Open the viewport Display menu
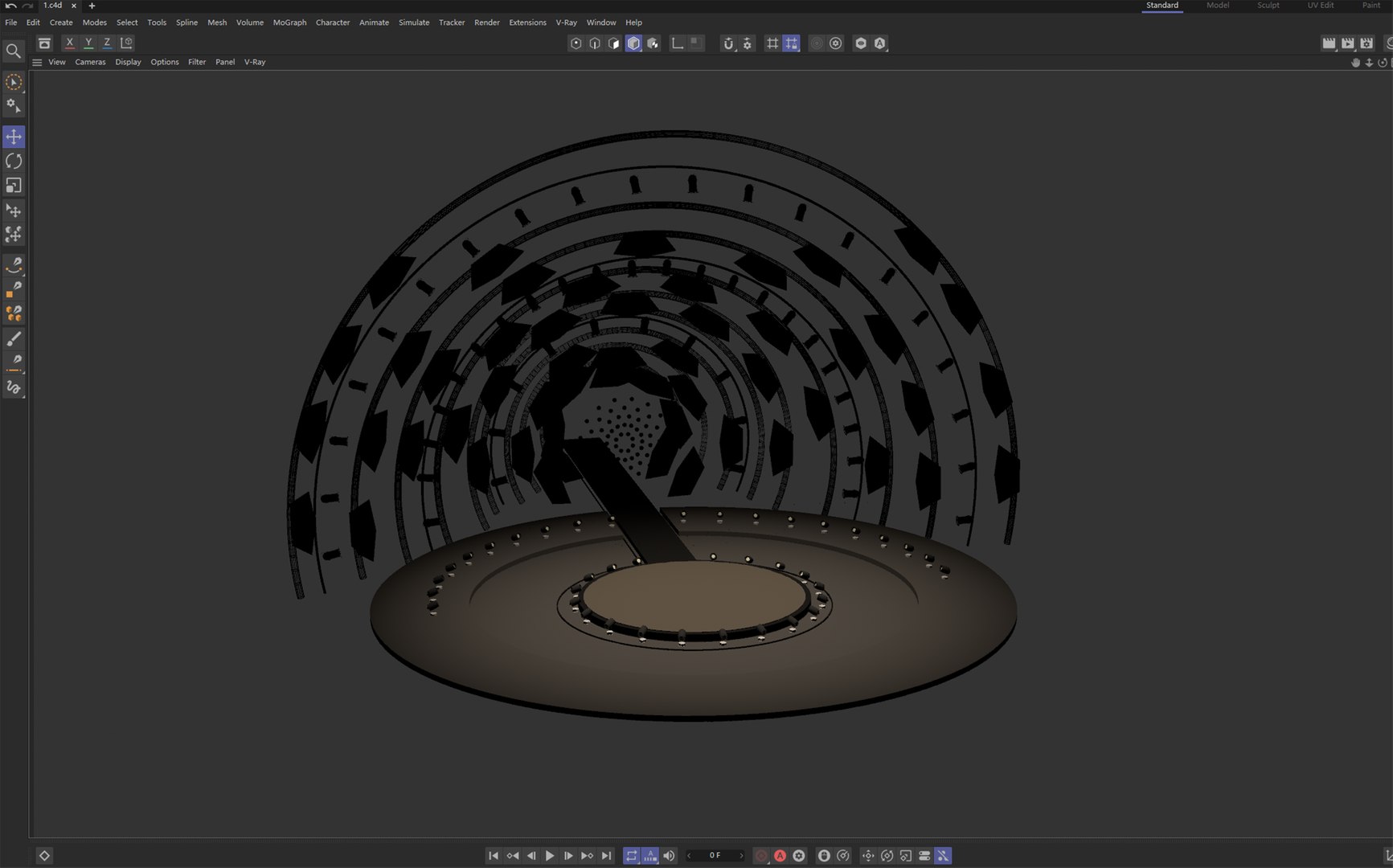The height and width of the screenshot is (868, 1393). tap(128, 62)
